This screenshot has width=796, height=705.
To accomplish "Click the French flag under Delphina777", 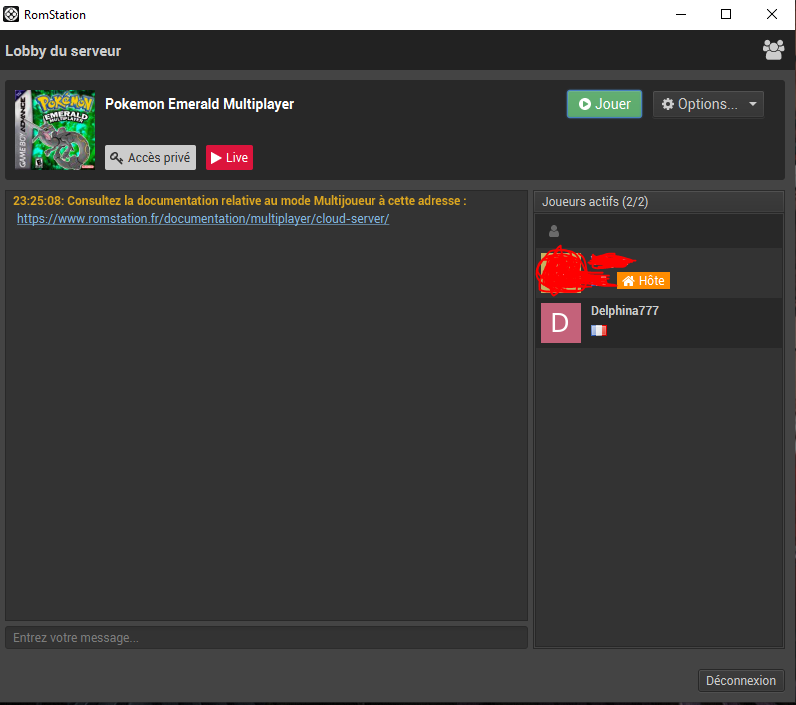I will click(x=599, y=330).
